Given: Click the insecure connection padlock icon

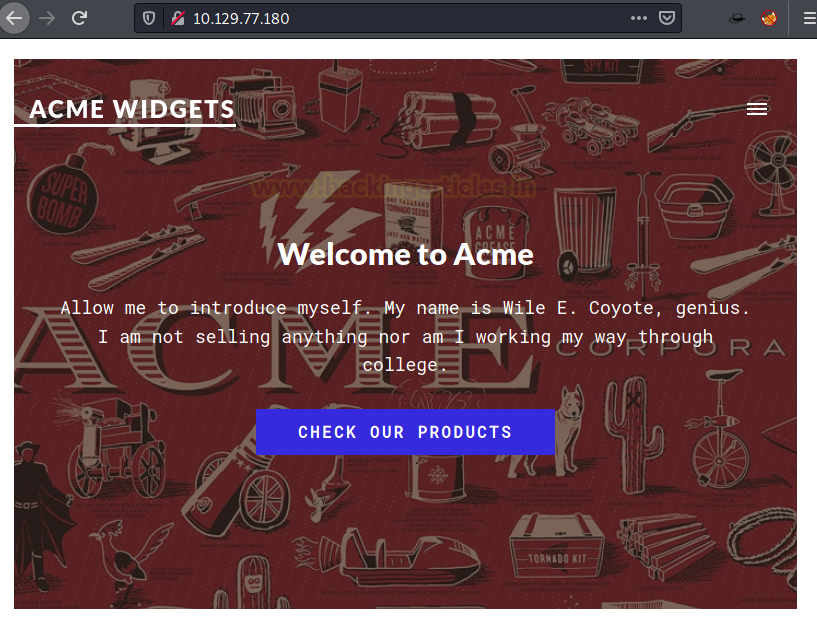Looking at the screenshot, I should (178, 19).
